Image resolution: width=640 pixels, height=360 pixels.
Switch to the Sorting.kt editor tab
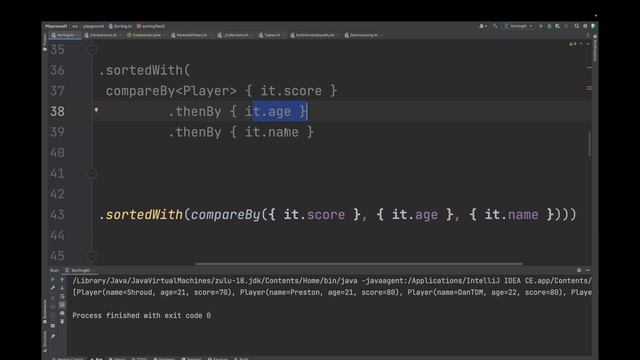click(x=64, y=35)
